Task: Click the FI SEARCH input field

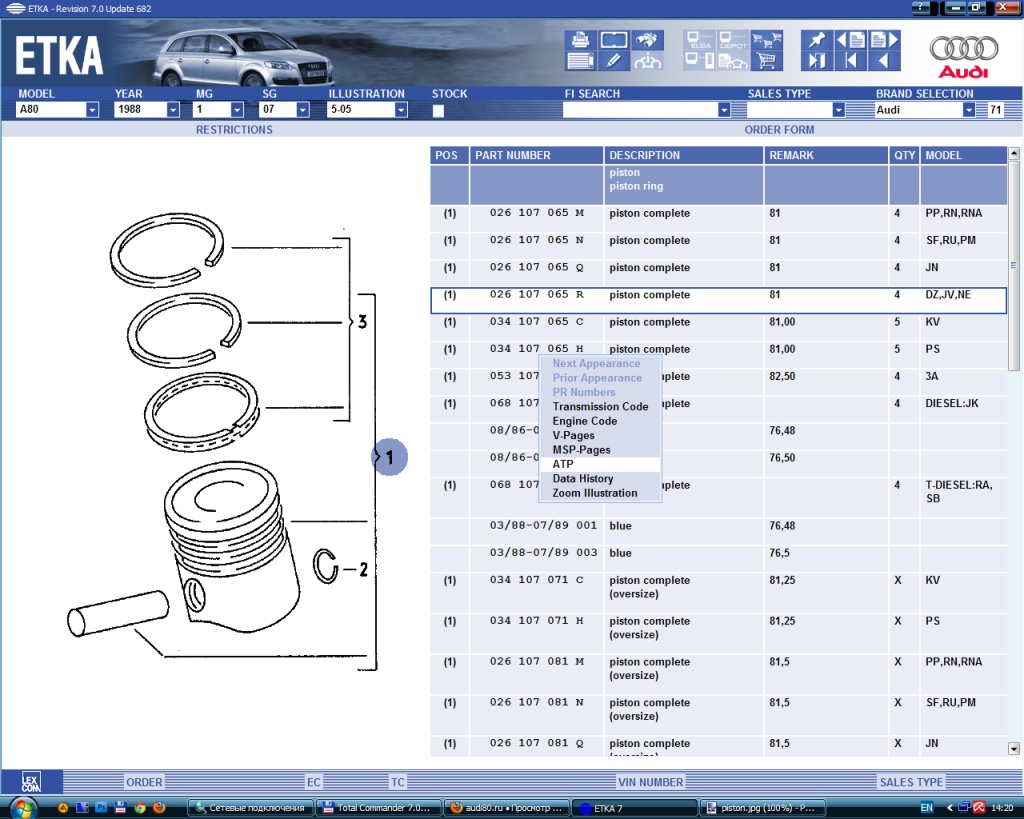Action: tap(640, 110)
